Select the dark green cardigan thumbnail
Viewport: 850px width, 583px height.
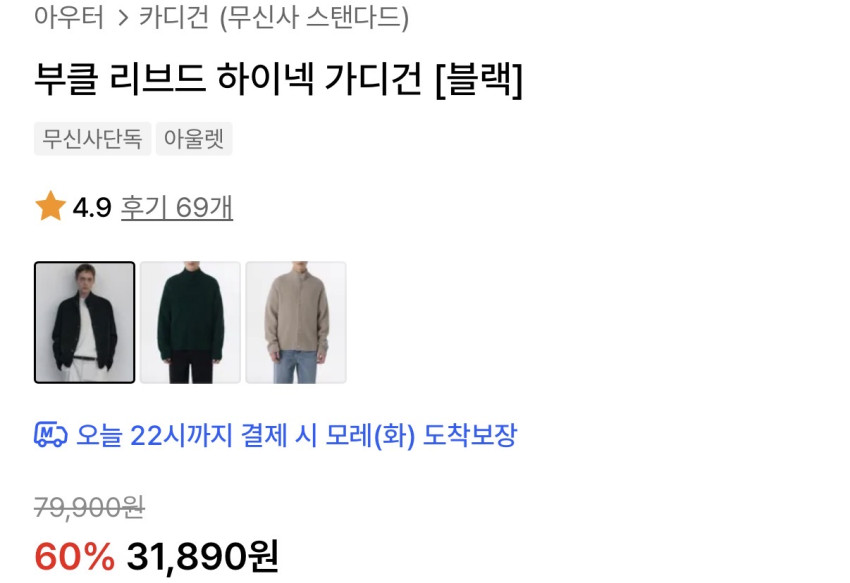[190, 323]
